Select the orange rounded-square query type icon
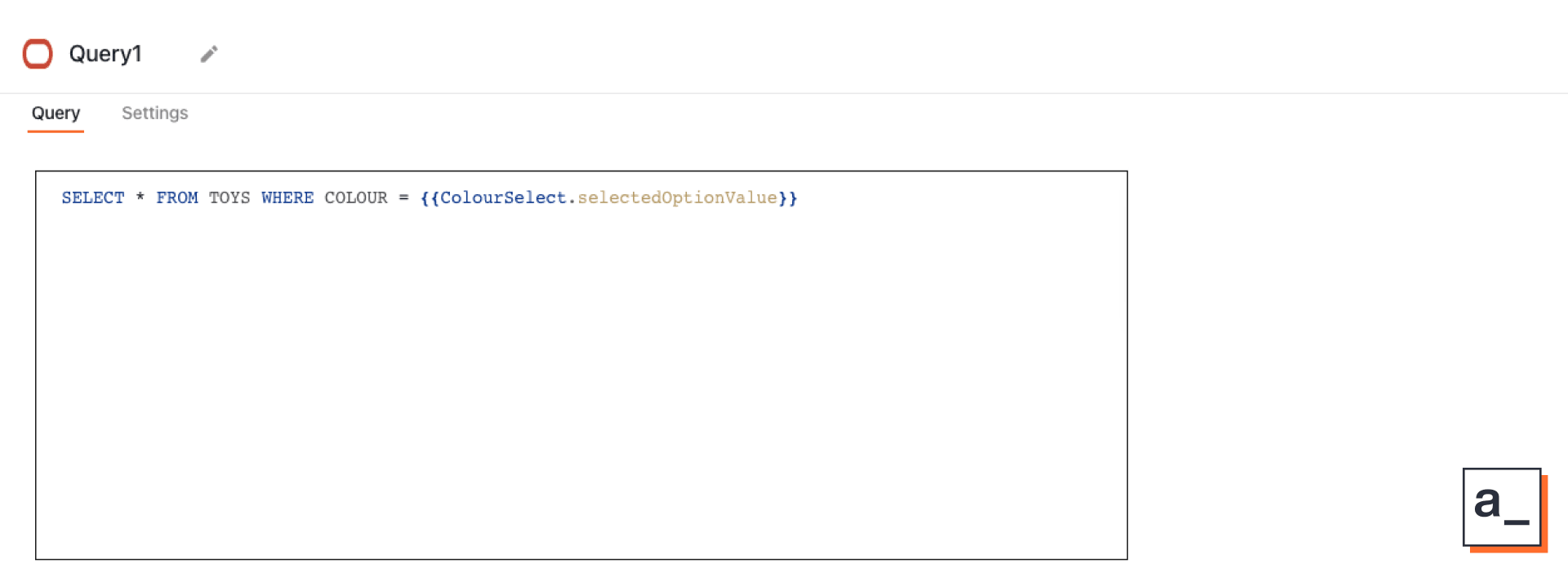 [x=38, y=54]
